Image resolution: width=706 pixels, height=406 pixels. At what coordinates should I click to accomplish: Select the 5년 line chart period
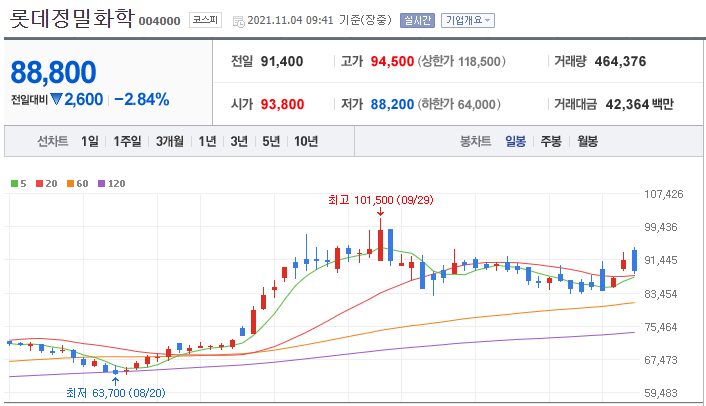[271, 141]
